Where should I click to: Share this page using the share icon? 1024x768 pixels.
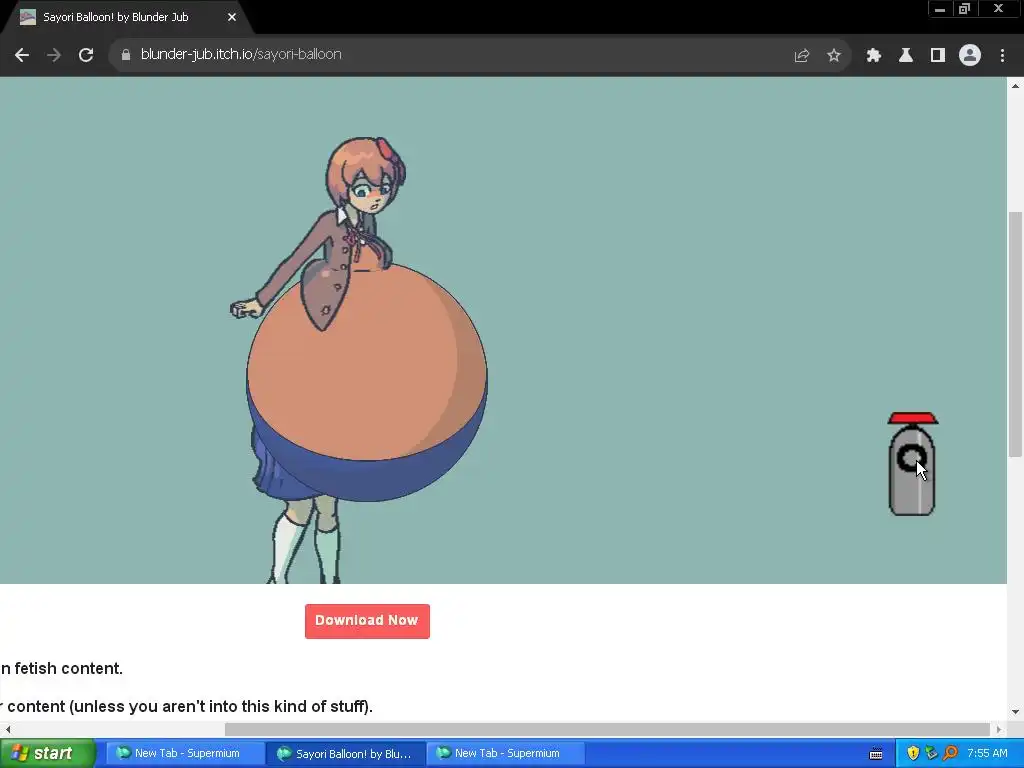click(802, 56)
